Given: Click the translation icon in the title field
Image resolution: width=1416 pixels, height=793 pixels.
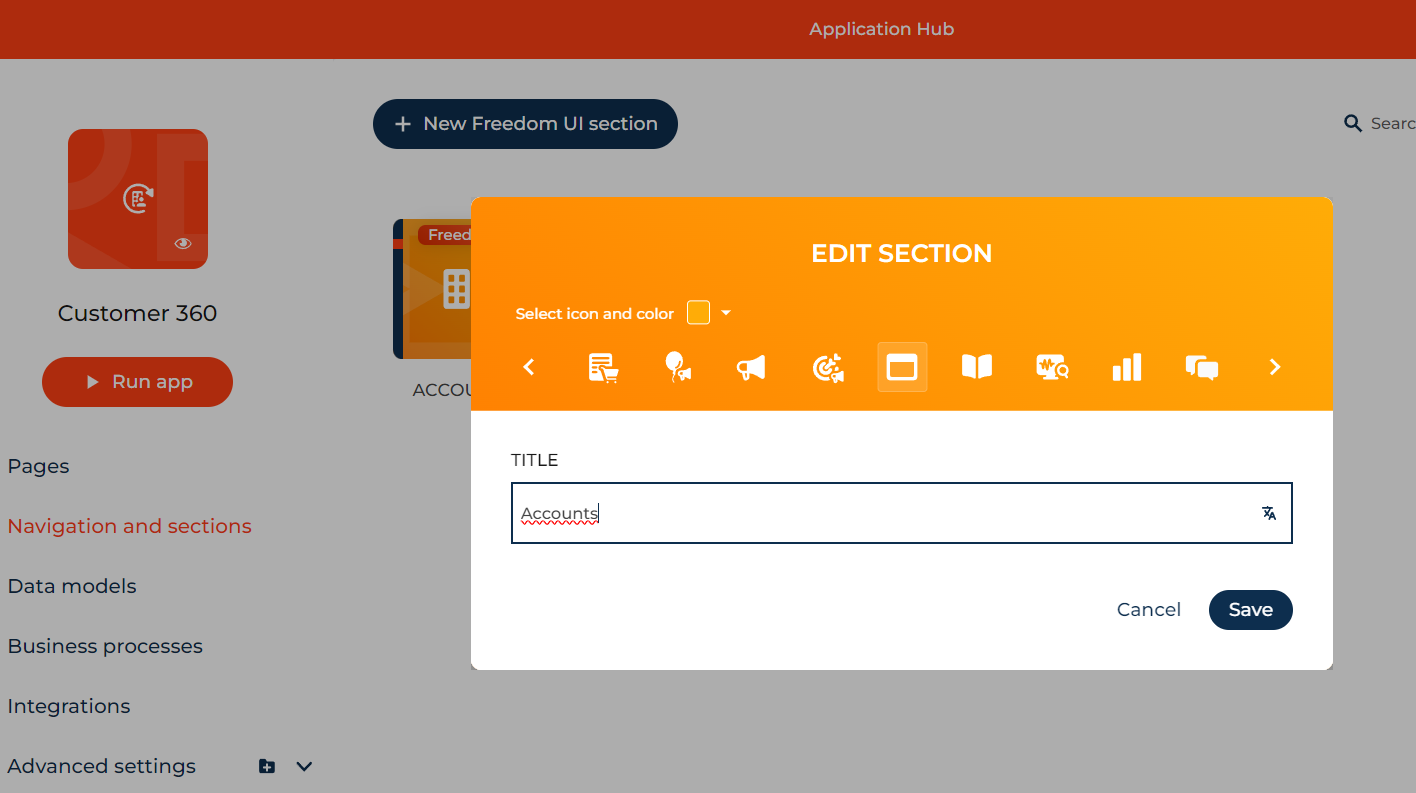Looking at the screenshot, I should [x=1268, y=513].
